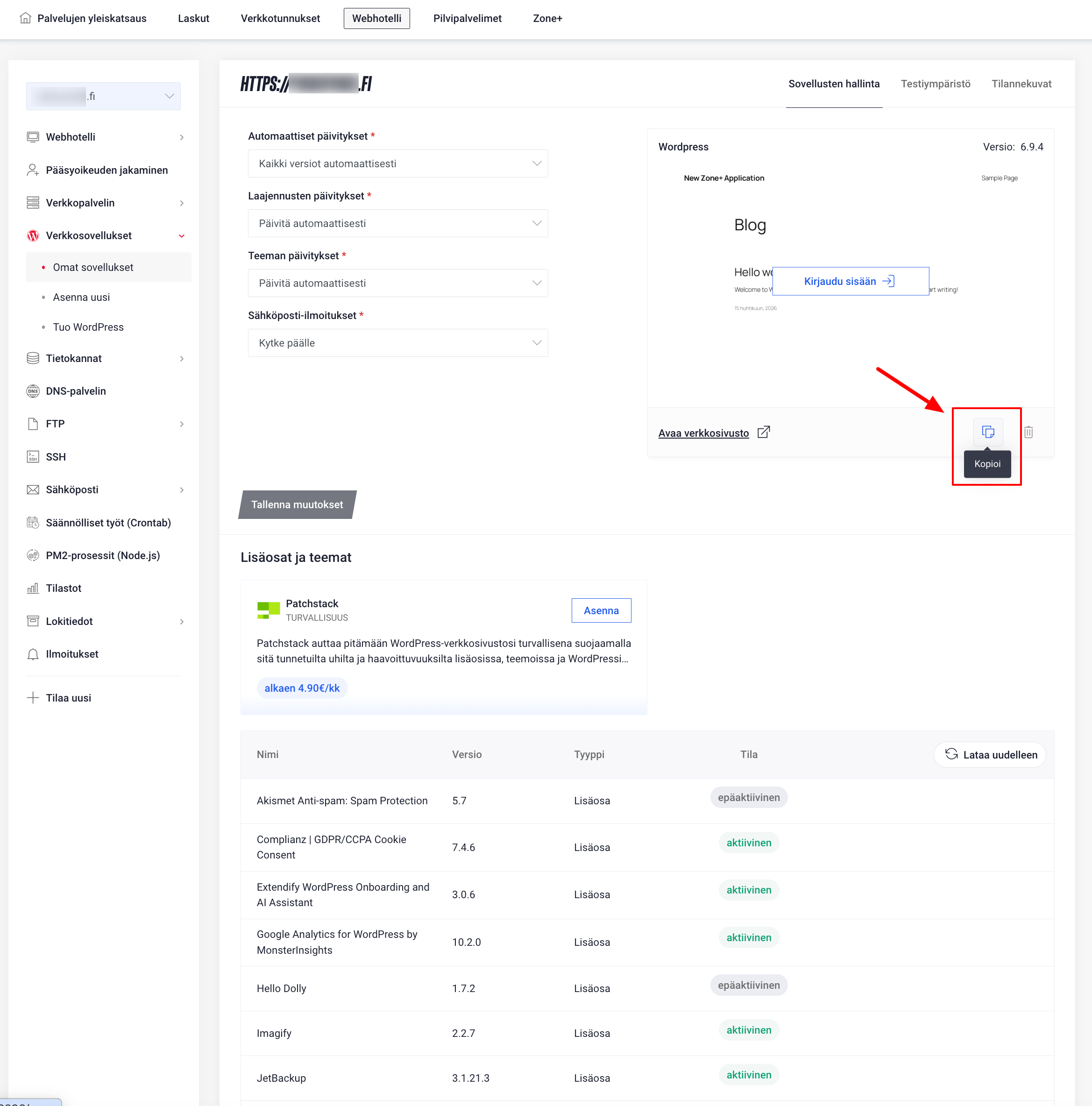This screenshot has height=1106, width=1092.
Task: Open DNS-palvelin via its globe icon
Action: coord(33,391)
